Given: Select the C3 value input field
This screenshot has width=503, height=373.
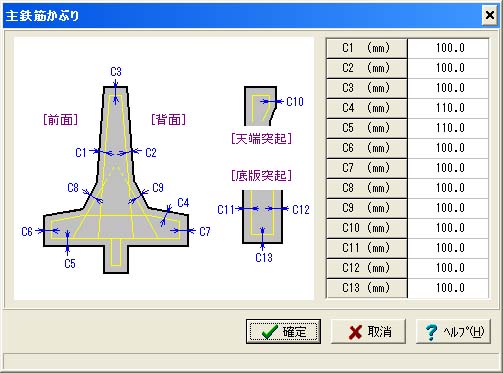Looking at the screenshot, I should [448, 88].
